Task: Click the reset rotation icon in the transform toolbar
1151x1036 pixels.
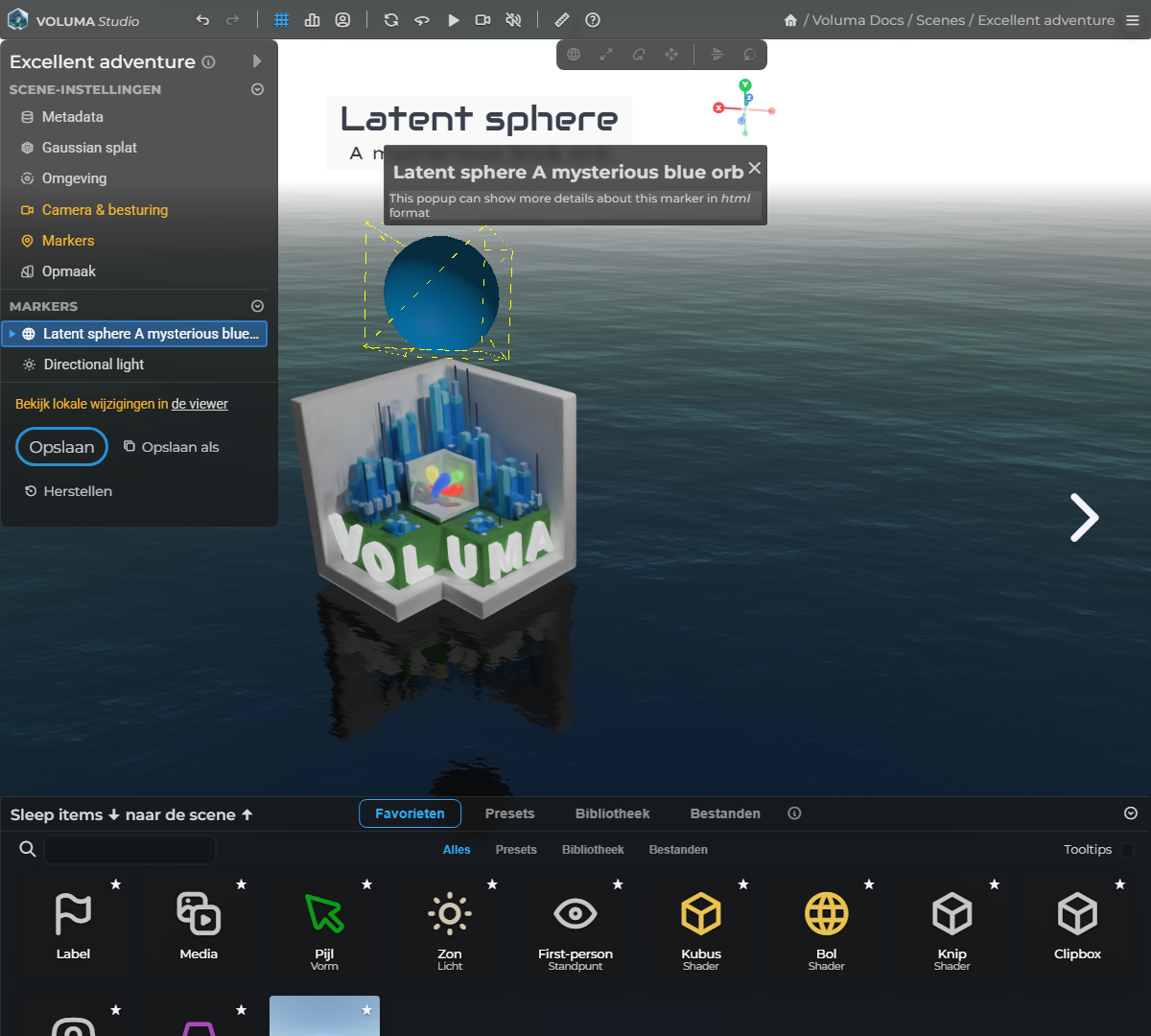Action: click(x=750, y=55)
